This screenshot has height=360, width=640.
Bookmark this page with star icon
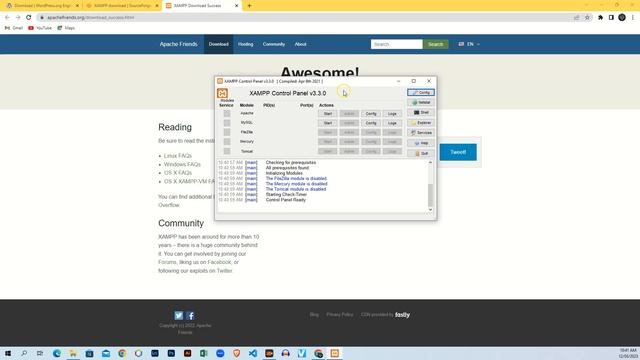click(587, 18)
